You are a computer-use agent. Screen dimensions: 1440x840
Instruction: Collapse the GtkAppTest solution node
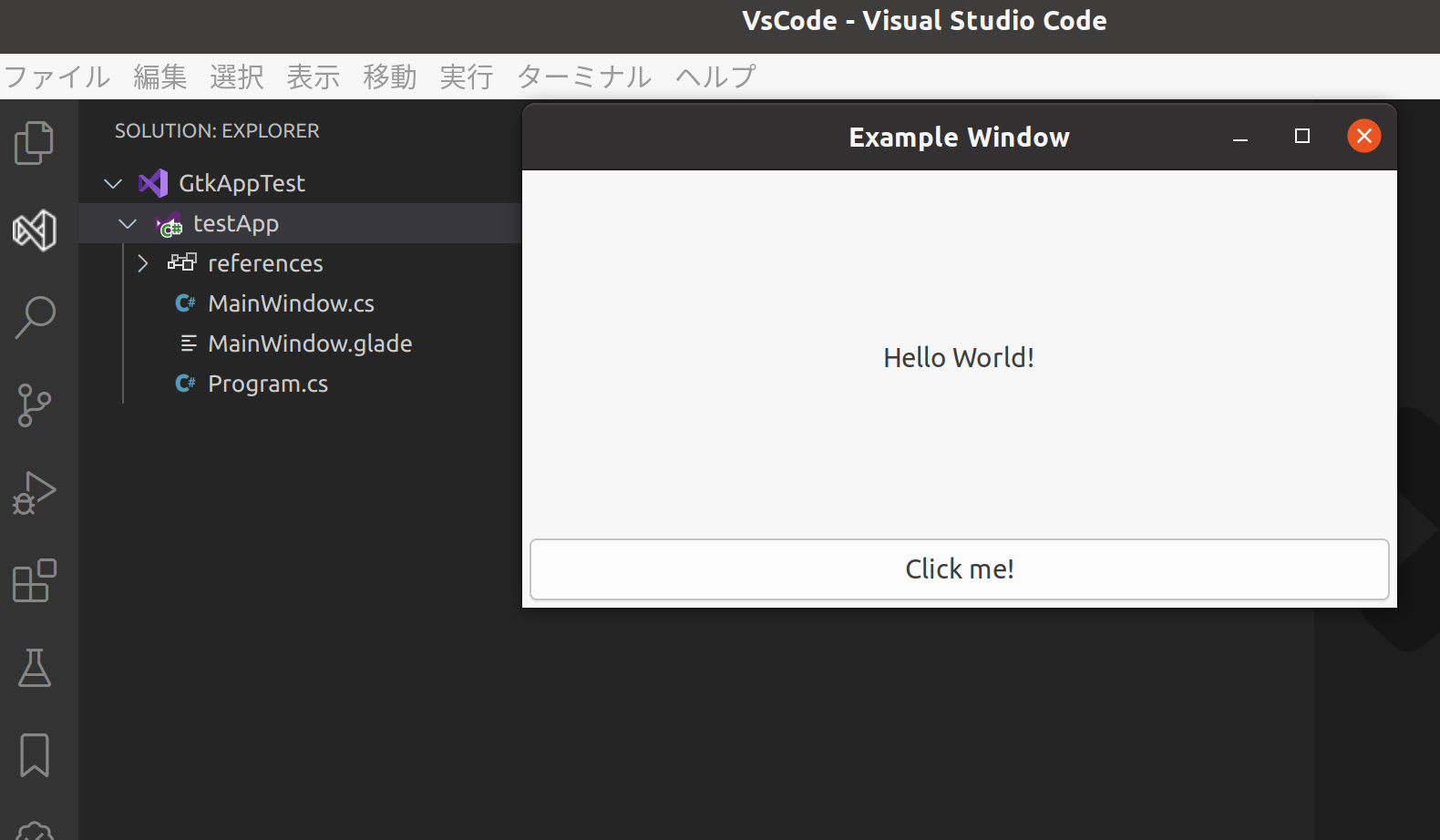112,183
